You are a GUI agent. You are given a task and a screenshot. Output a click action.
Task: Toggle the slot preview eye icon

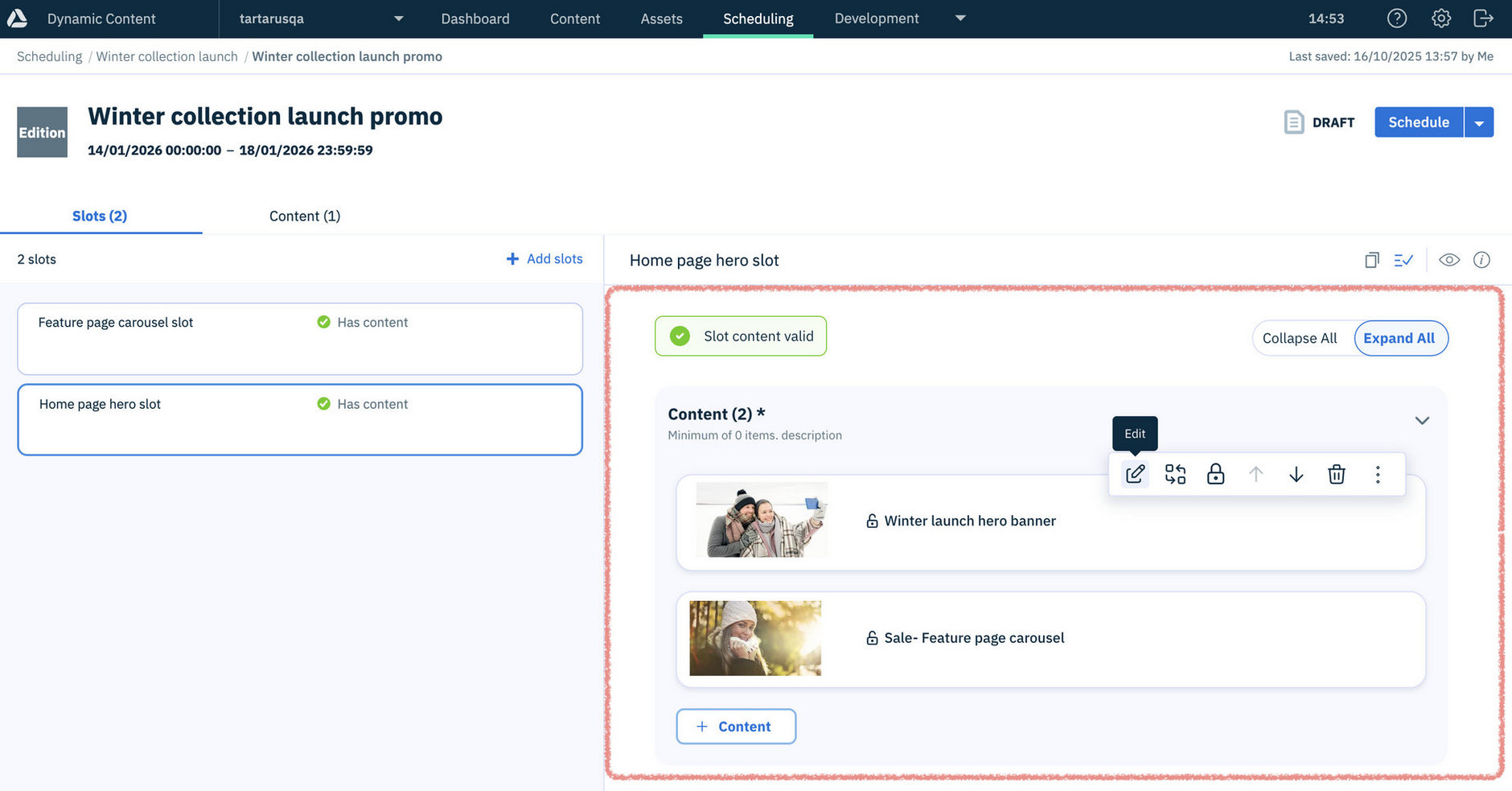(1449, 260)
